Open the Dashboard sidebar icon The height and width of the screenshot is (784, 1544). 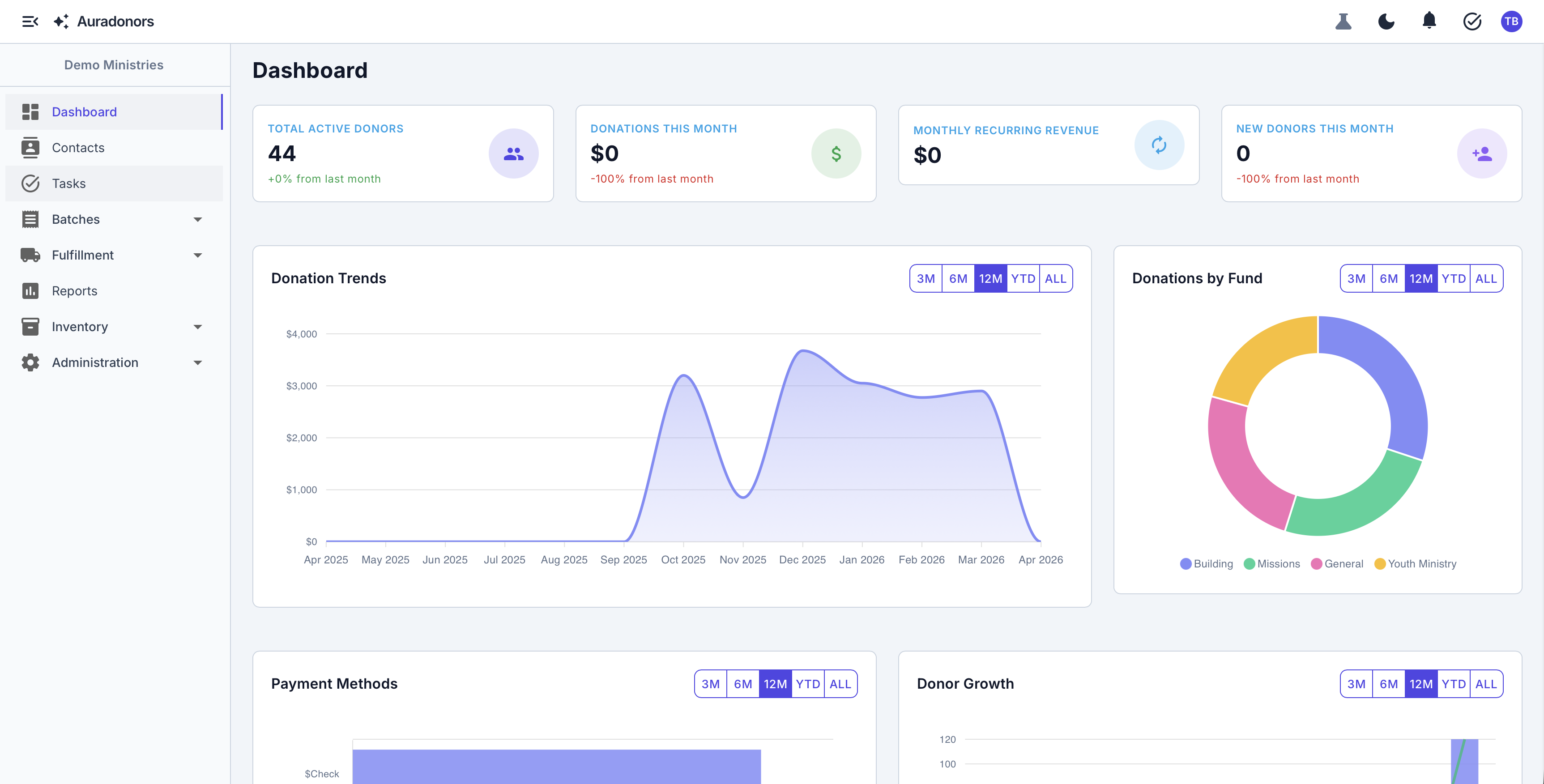coord(30,111)
